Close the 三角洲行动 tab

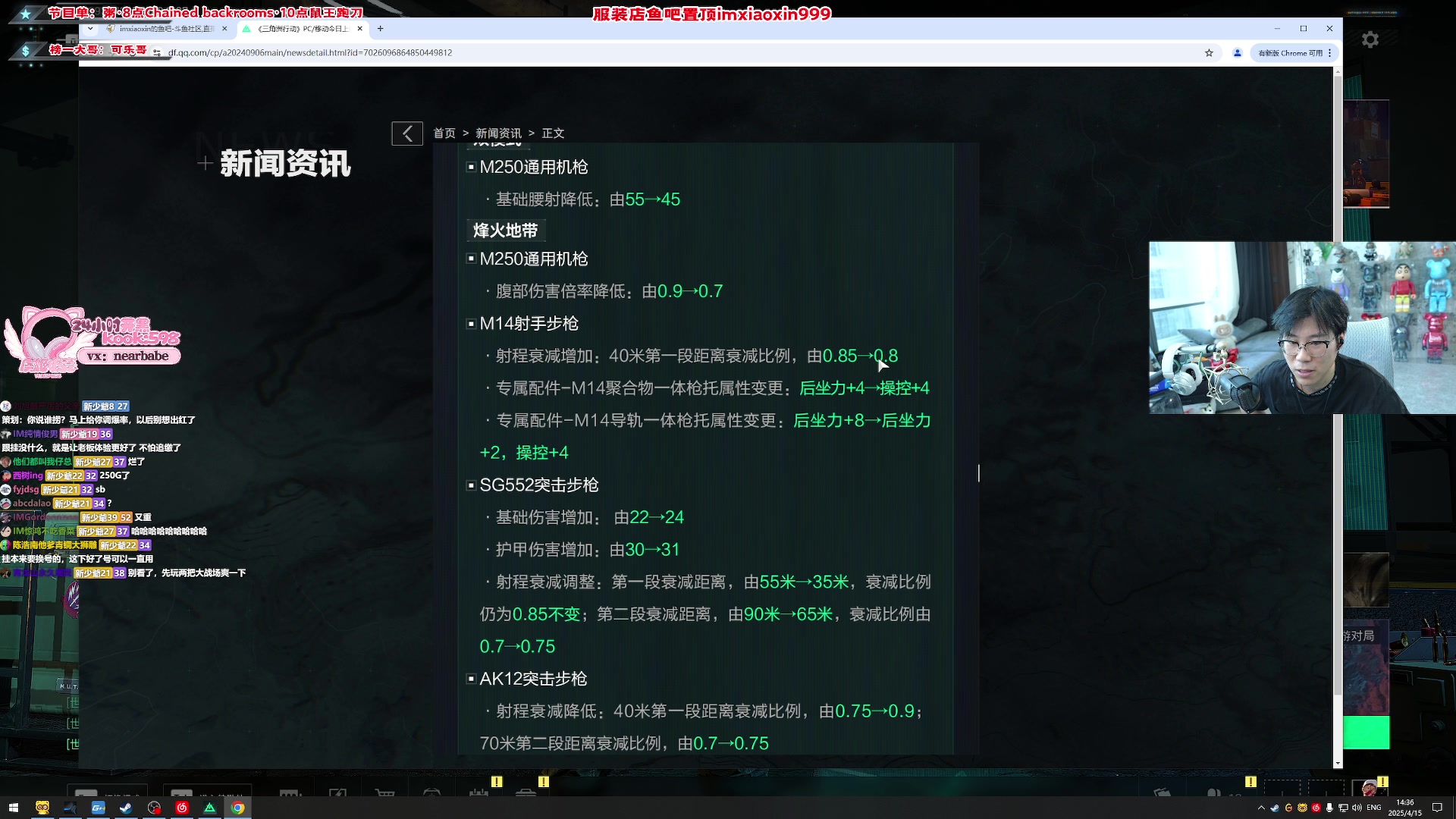pyautogui.click(x=360, y=29)
